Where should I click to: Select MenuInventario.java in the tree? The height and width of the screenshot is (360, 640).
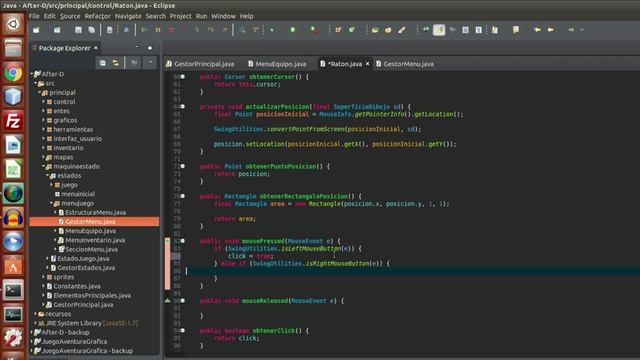[x=95, y=240]
